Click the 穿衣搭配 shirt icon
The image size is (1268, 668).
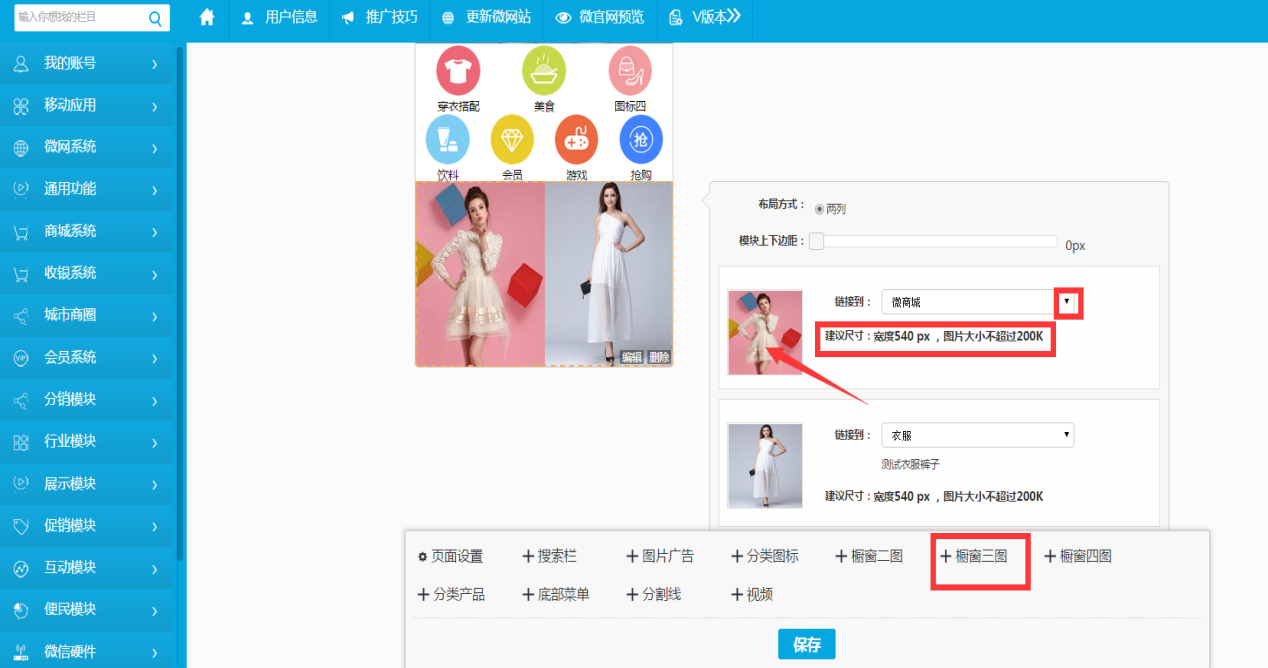pos(458,72)
